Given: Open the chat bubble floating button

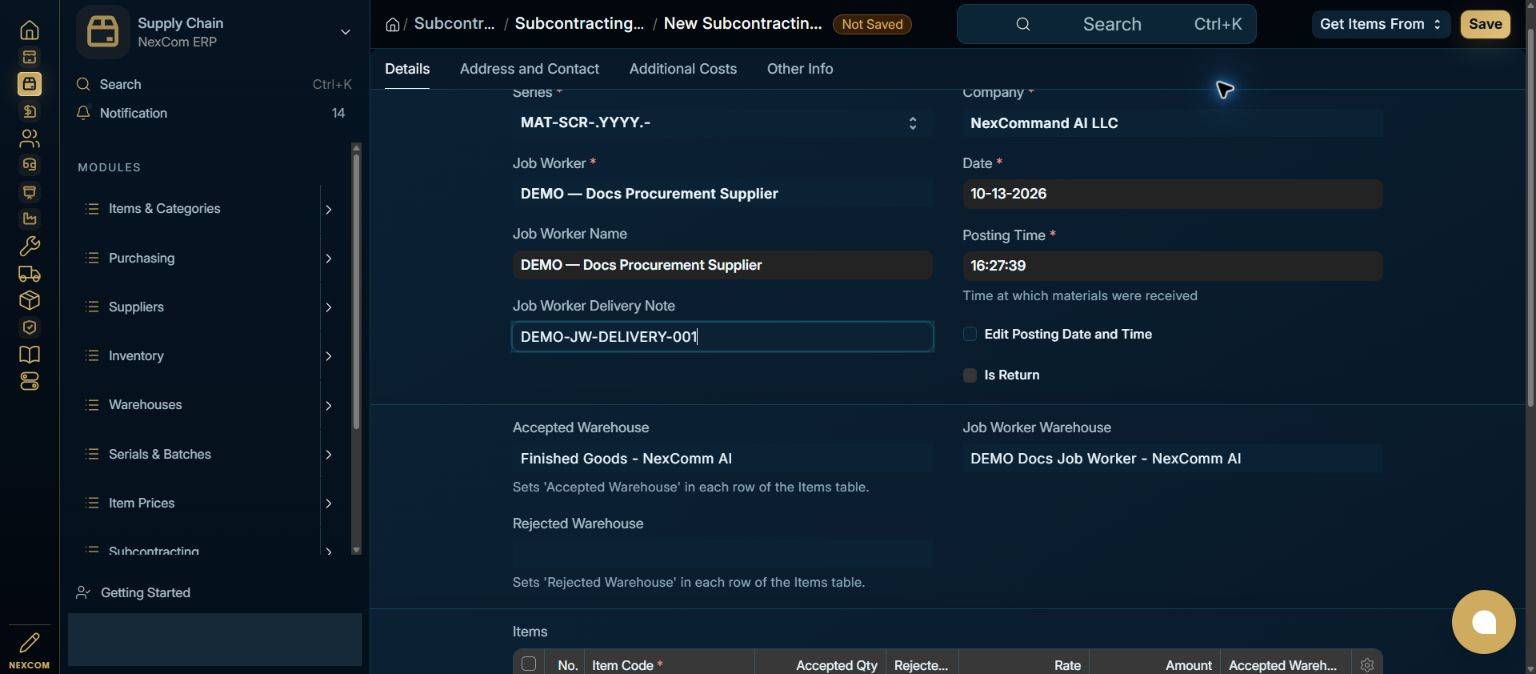Looking at the screenshot, I should coord(1484,622).
